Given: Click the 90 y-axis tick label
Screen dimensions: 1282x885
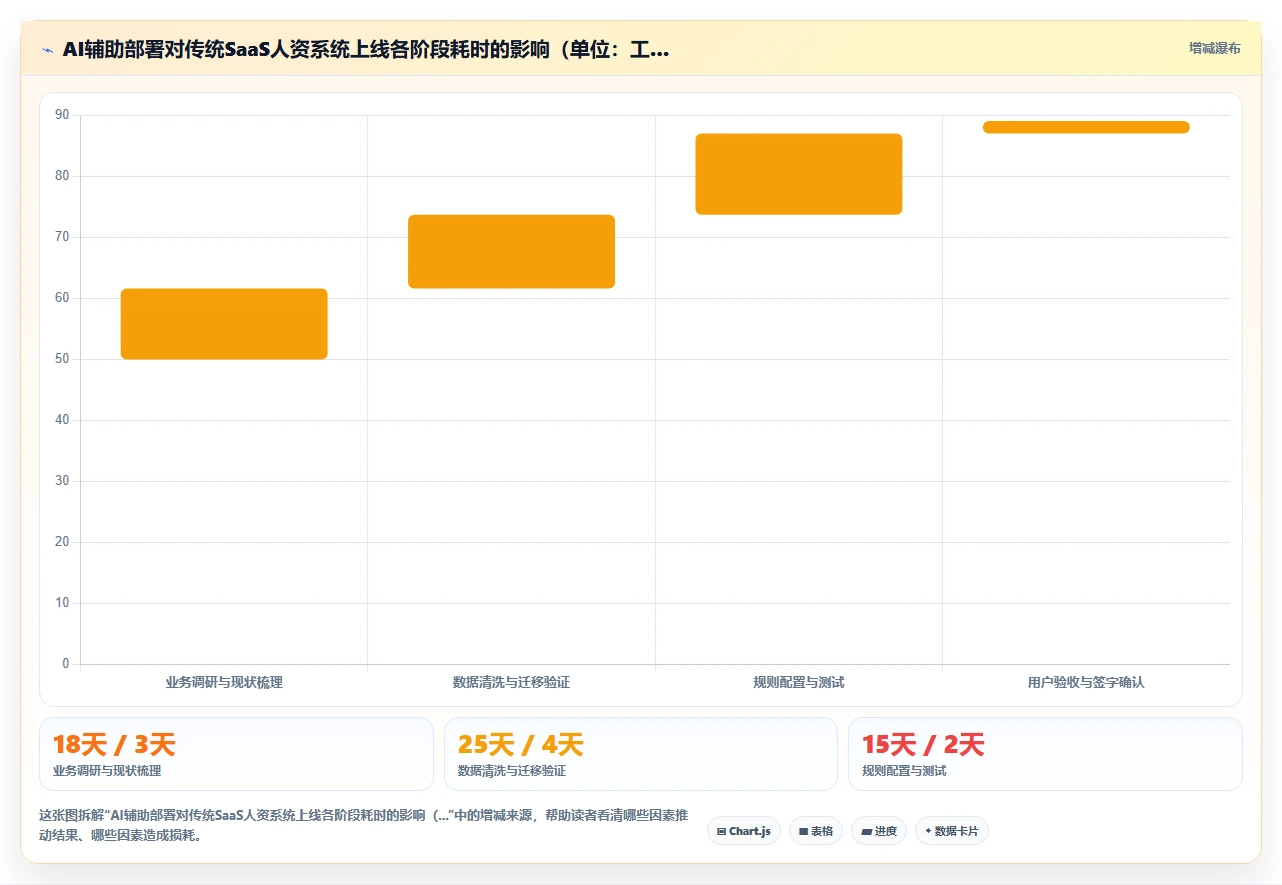Looking at the screenshot, I should (x=62, y=115).
